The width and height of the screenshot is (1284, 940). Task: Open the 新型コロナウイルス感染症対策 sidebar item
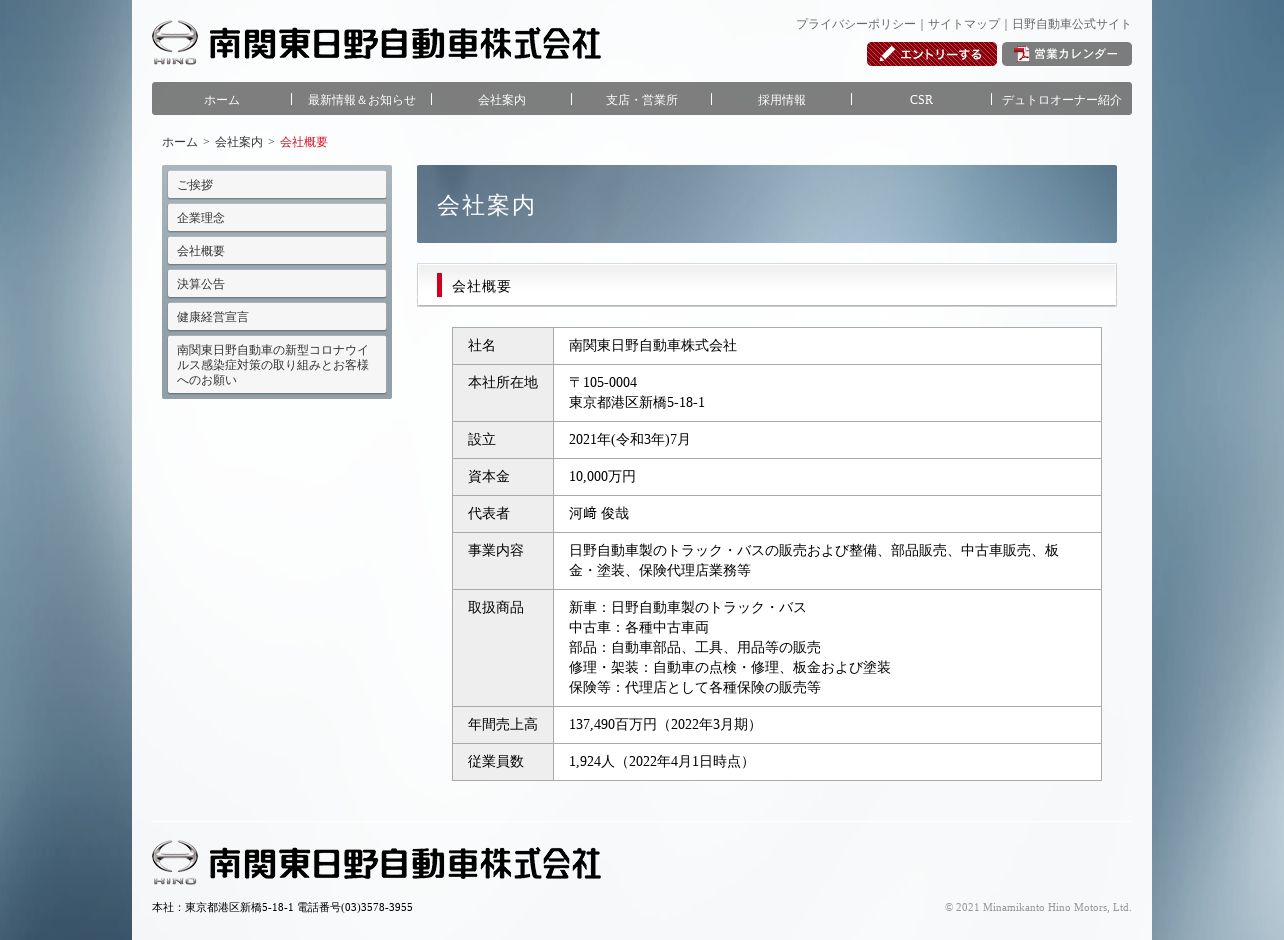coord(277,365)
